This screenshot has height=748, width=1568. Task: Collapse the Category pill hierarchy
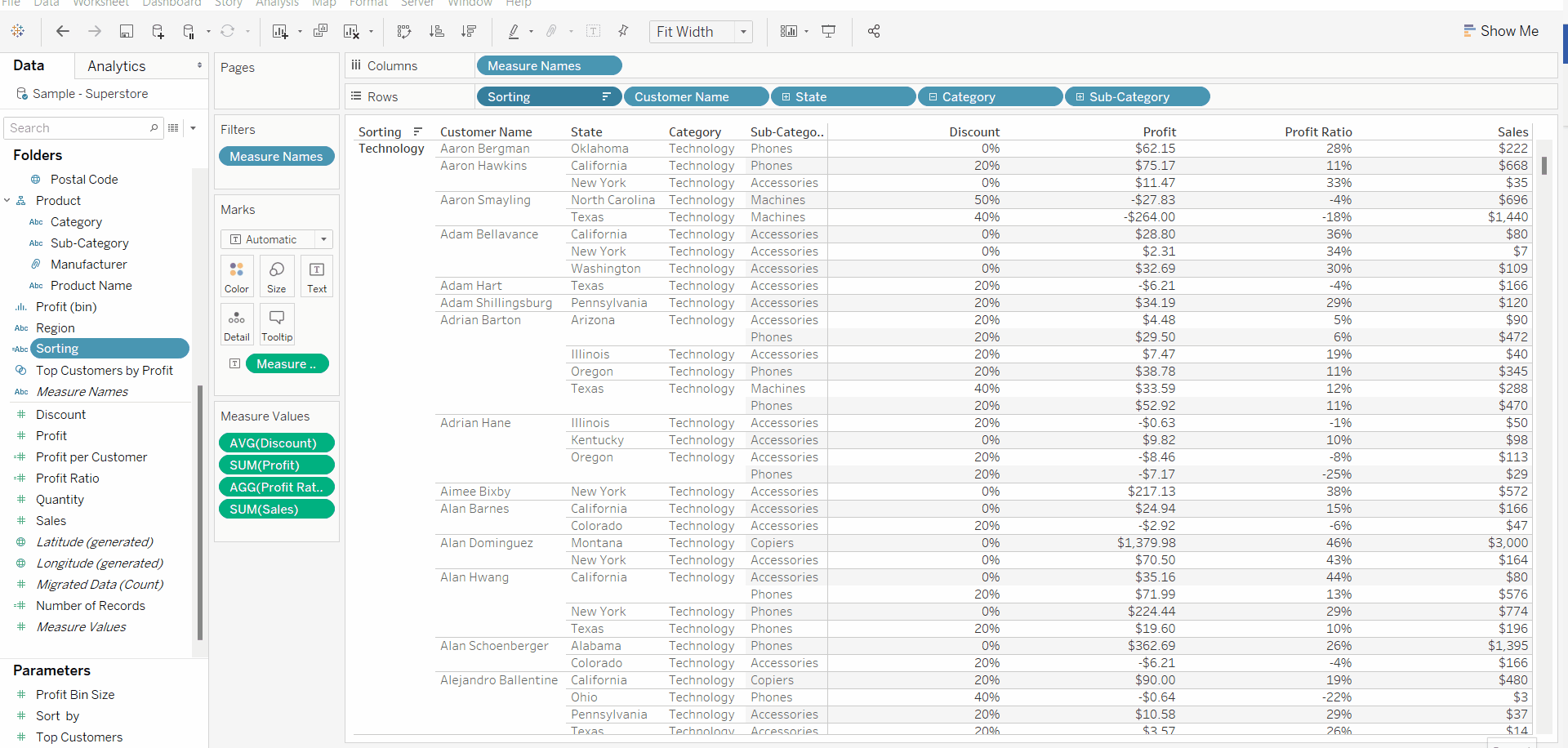933,97
